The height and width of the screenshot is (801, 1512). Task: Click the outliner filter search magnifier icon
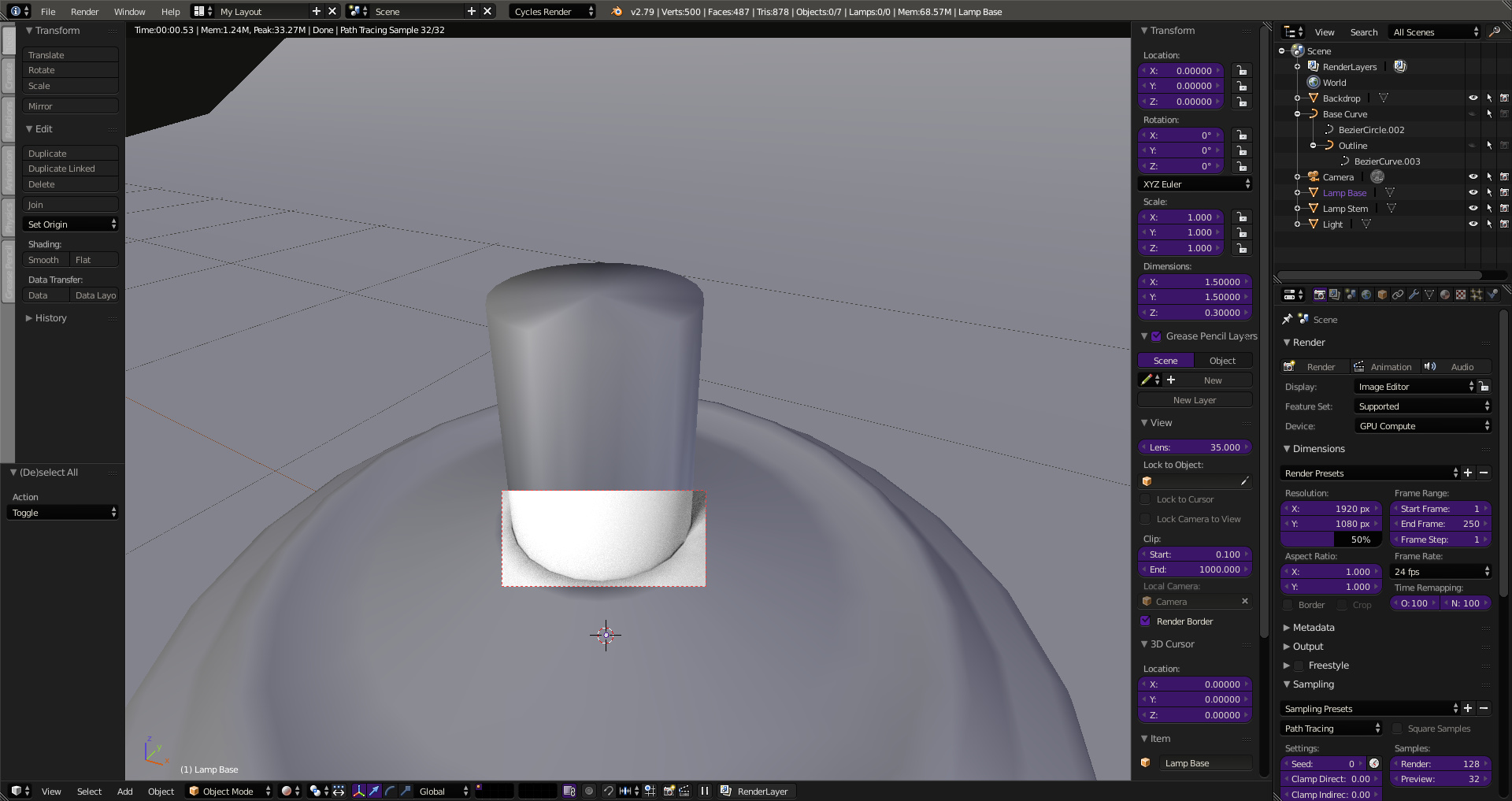click(x=1494, y=32)
